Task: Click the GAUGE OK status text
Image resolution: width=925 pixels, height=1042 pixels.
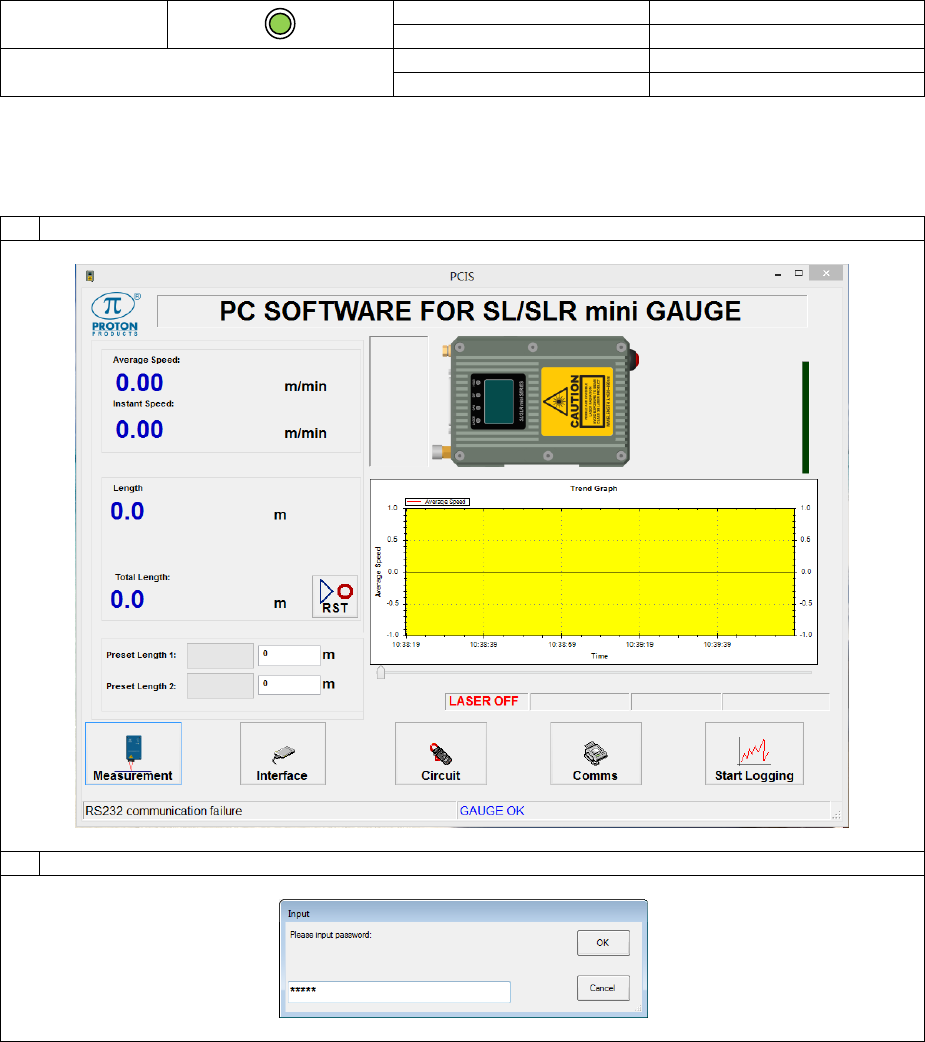Action: tap(492, 811)
